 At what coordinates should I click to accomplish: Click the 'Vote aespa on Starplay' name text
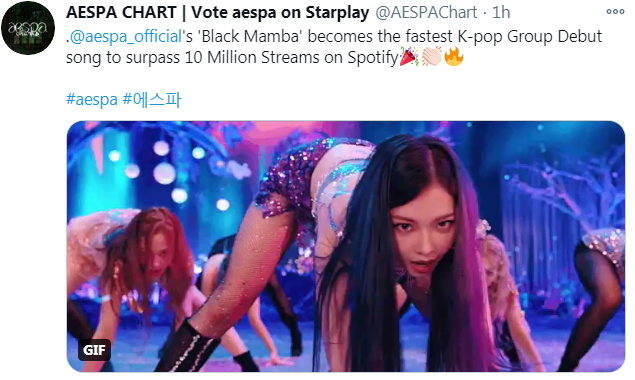(280, 13)
